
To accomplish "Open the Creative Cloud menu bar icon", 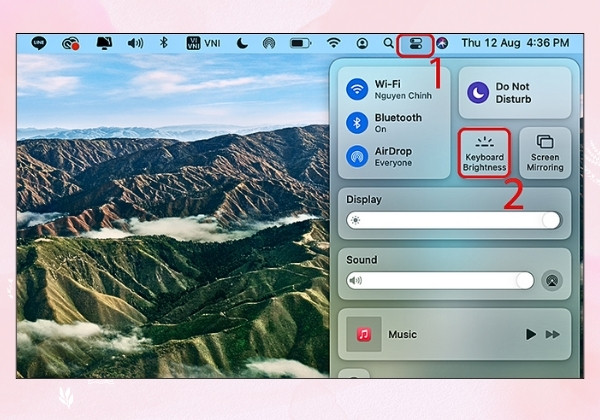I will 71,44.
